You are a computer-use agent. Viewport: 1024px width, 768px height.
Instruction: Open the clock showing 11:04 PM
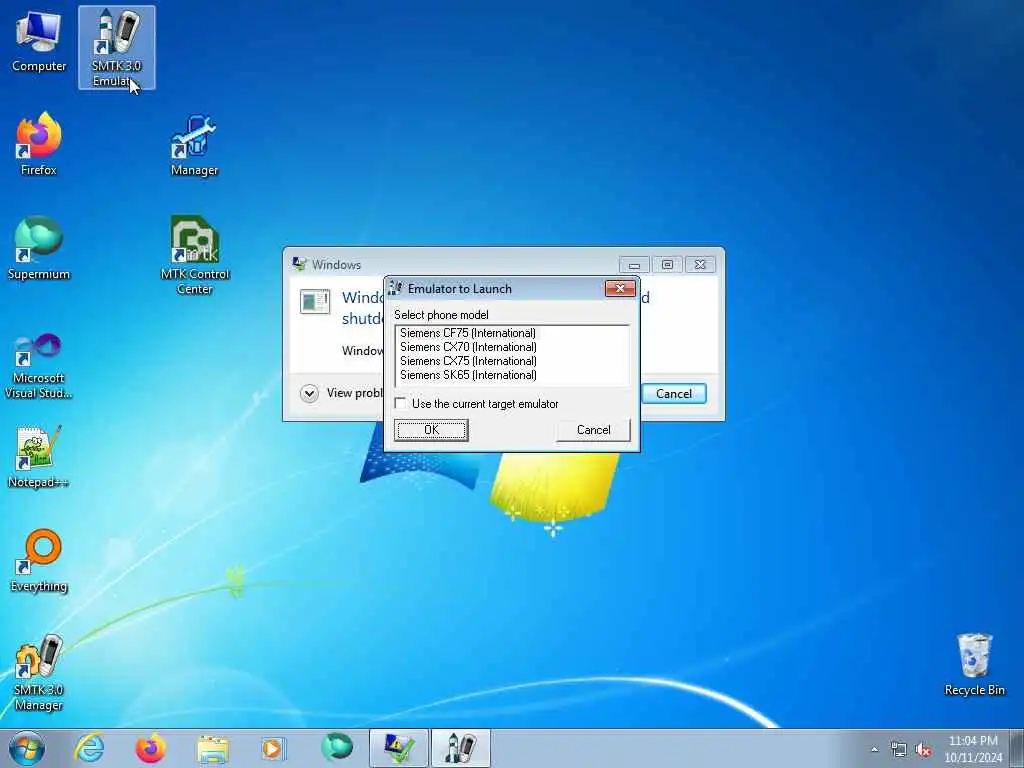(x=973, y=748)
